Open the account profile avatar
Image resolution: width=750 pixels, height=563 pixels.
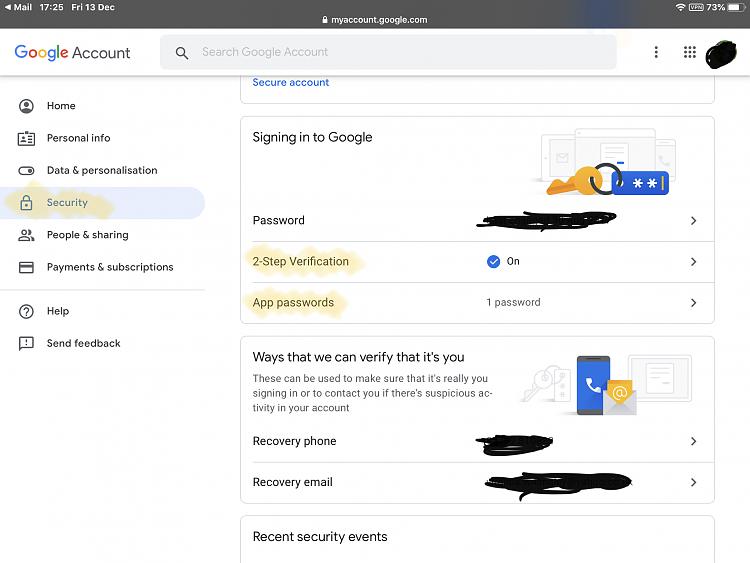click(721, 54)
